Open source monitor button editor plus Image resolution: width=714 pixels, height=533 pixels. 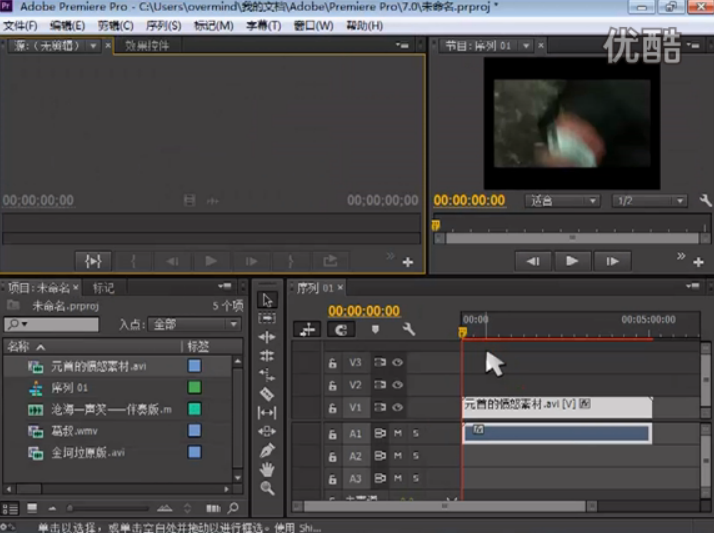(408, 262)
